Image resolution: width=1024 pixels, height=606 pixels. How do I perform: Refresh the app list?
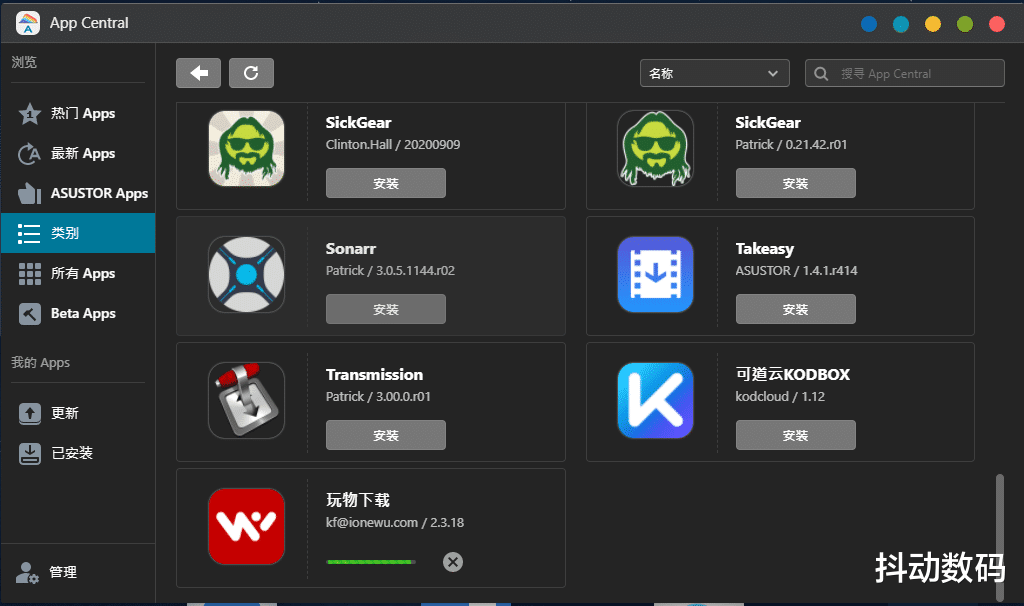pos(251,73)
